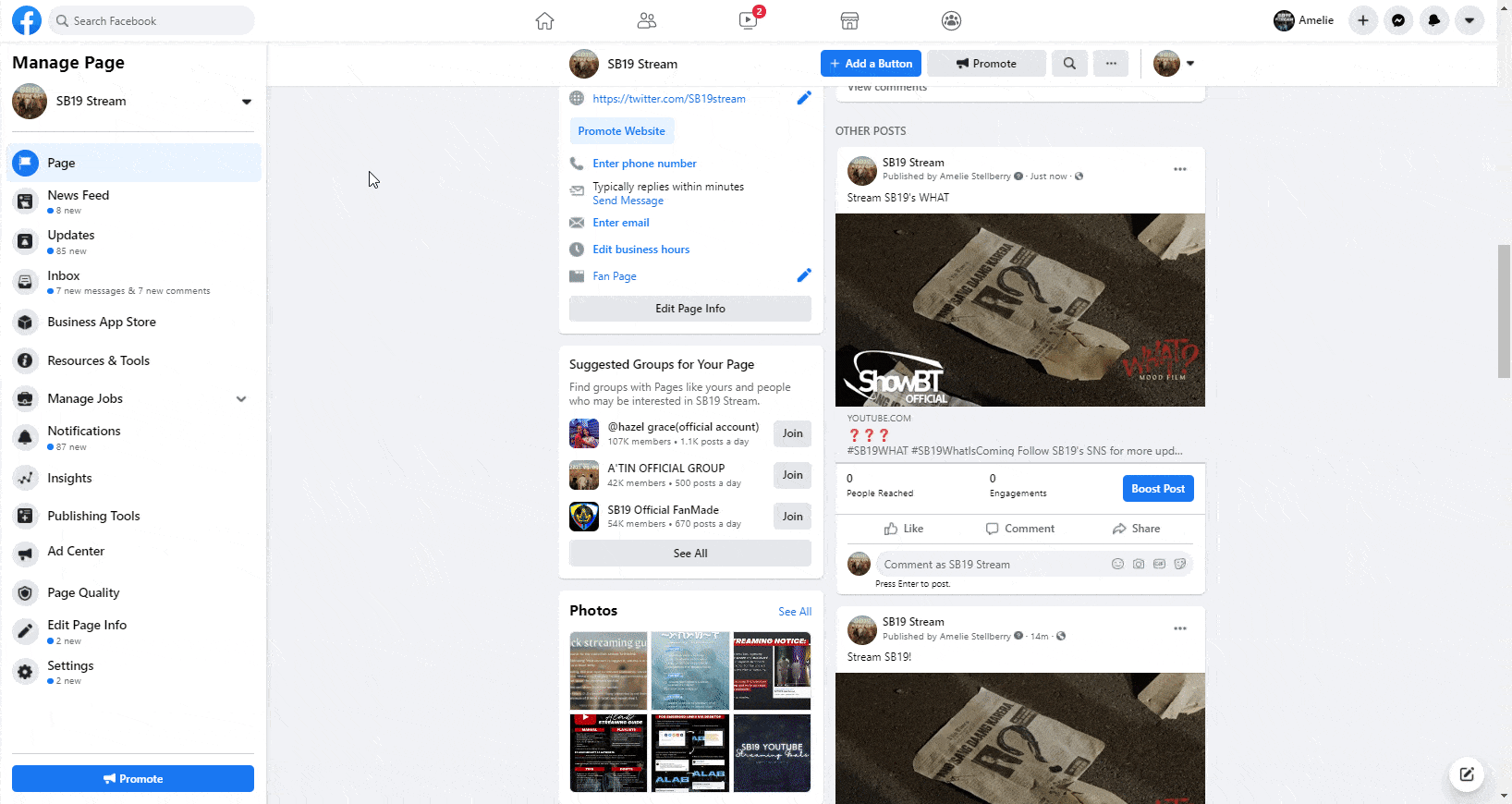This screenshot has width=1512, height=804.
Task: Click See All photos link
Action: click(795, 612)
